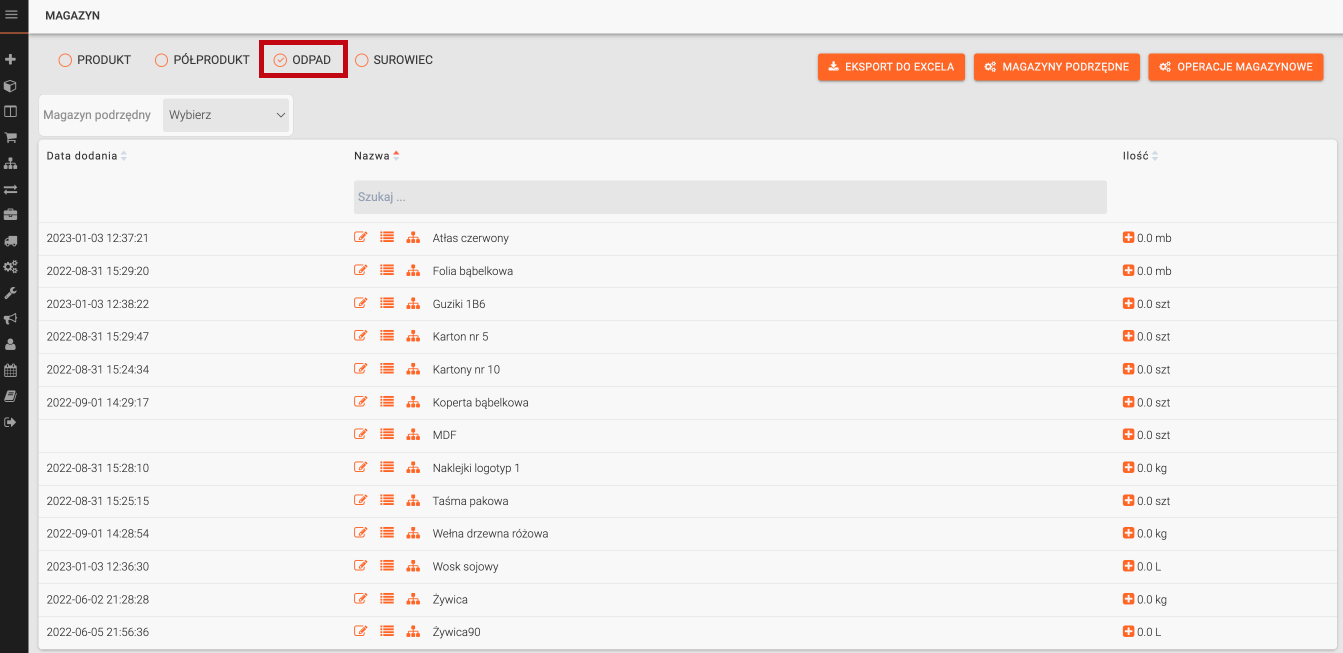Click logout icon in left sidebar

11,422
